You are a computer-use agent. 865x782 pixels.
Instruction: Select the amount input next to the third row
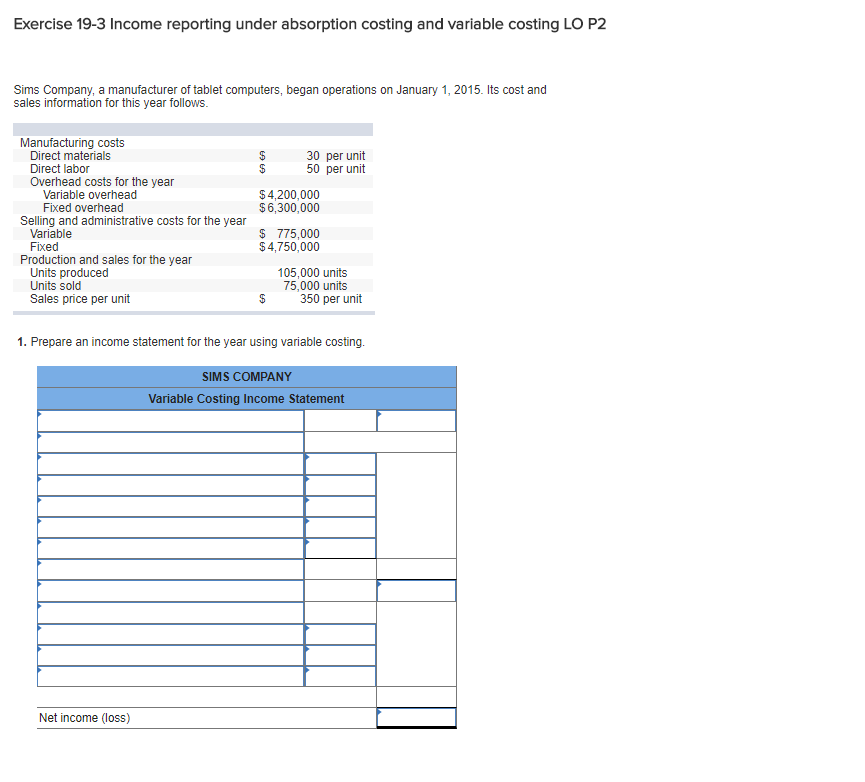pyautogui.click(x=340, y=463)
